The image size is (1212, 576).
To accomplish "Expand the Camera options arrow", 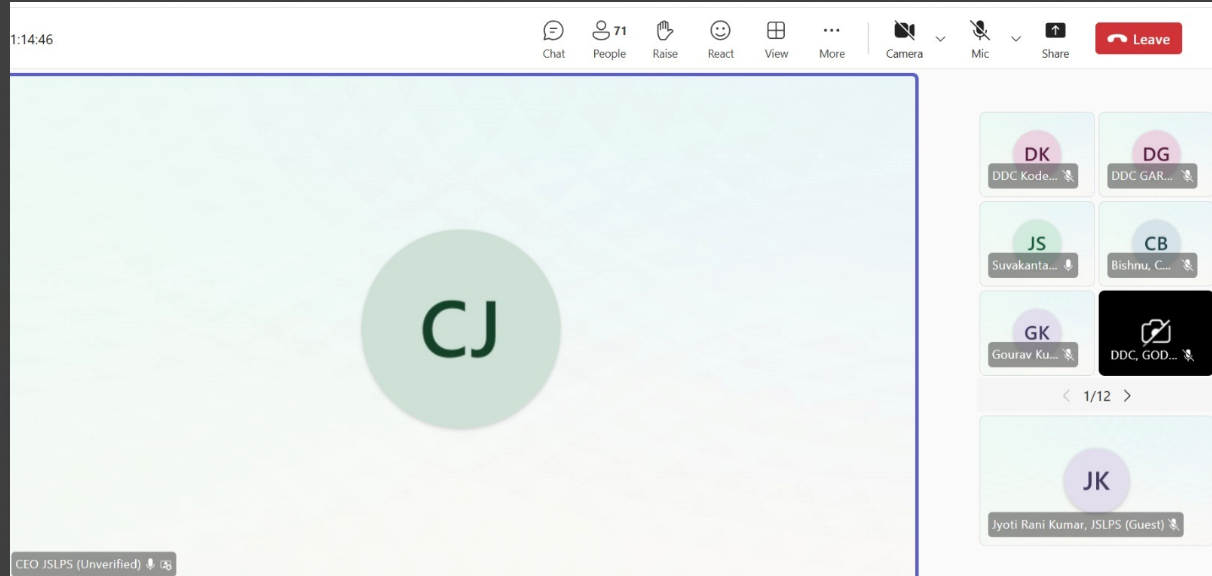I will [x=940, y=39].
